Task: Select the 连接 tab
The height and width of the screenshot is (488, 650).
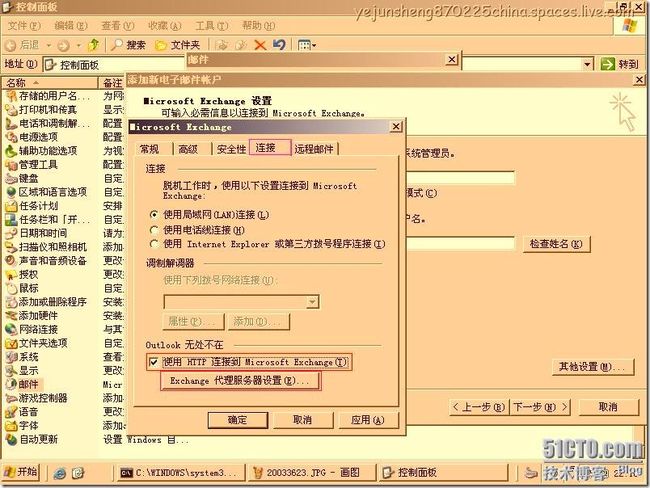Action: (x=270, y=148)
